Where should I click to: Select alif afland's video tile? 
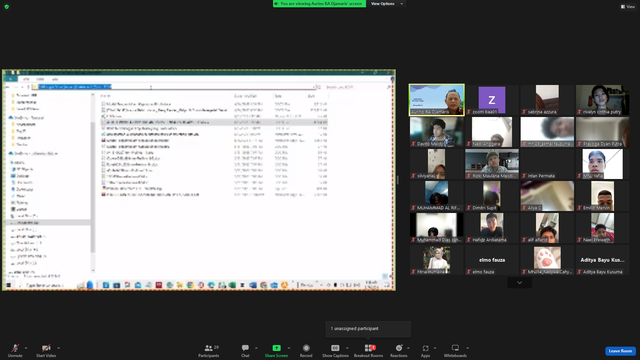[x=547, y=228]
